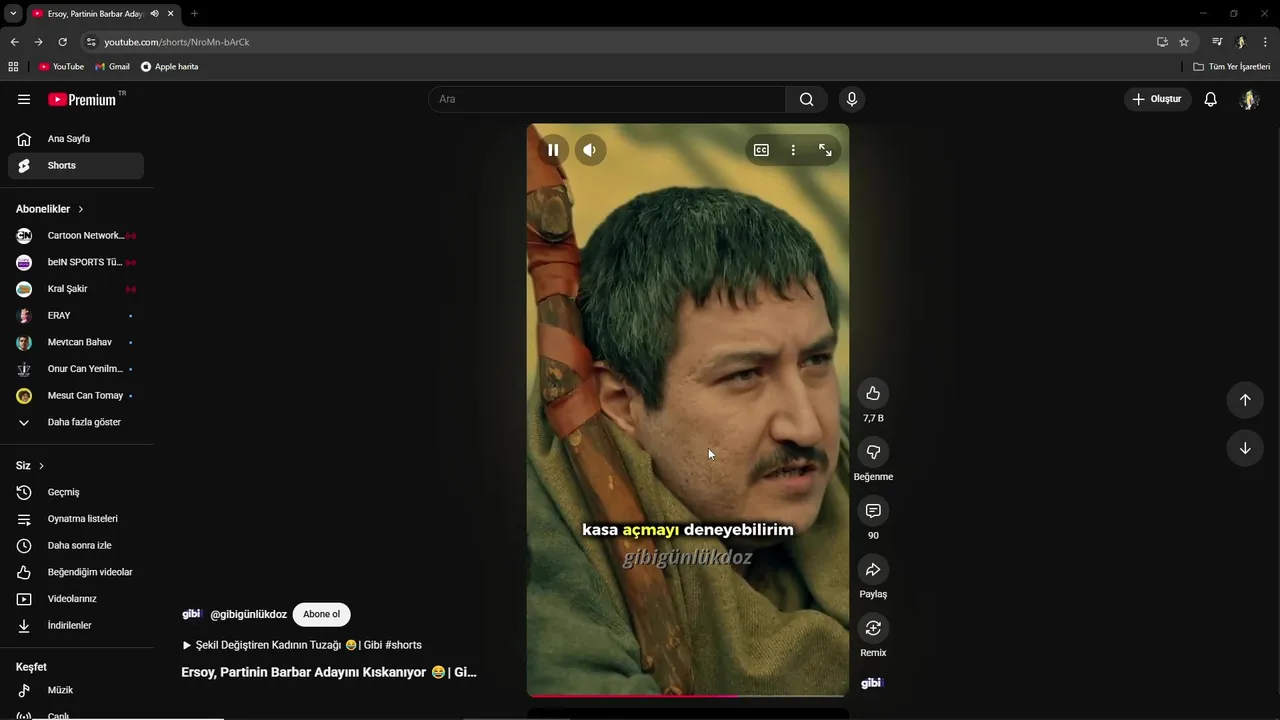The width and height of the screenshot is (1280, 720).
Task: Remix this Short
Action: [x=873, y=628]
